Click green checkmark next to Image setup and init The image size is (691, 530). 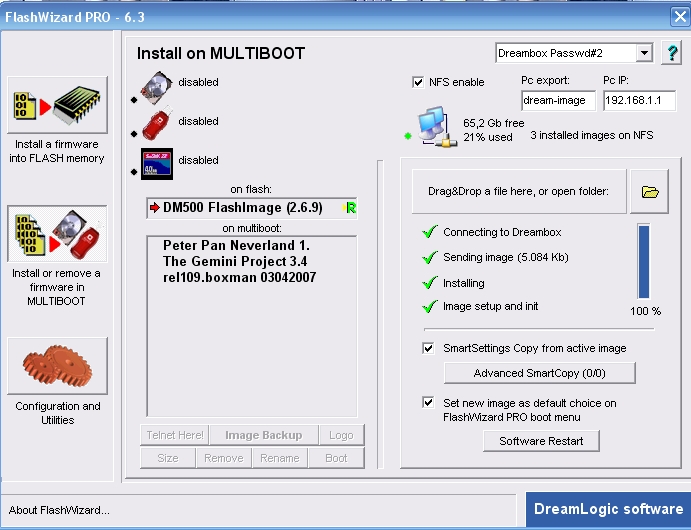point(430,306)
